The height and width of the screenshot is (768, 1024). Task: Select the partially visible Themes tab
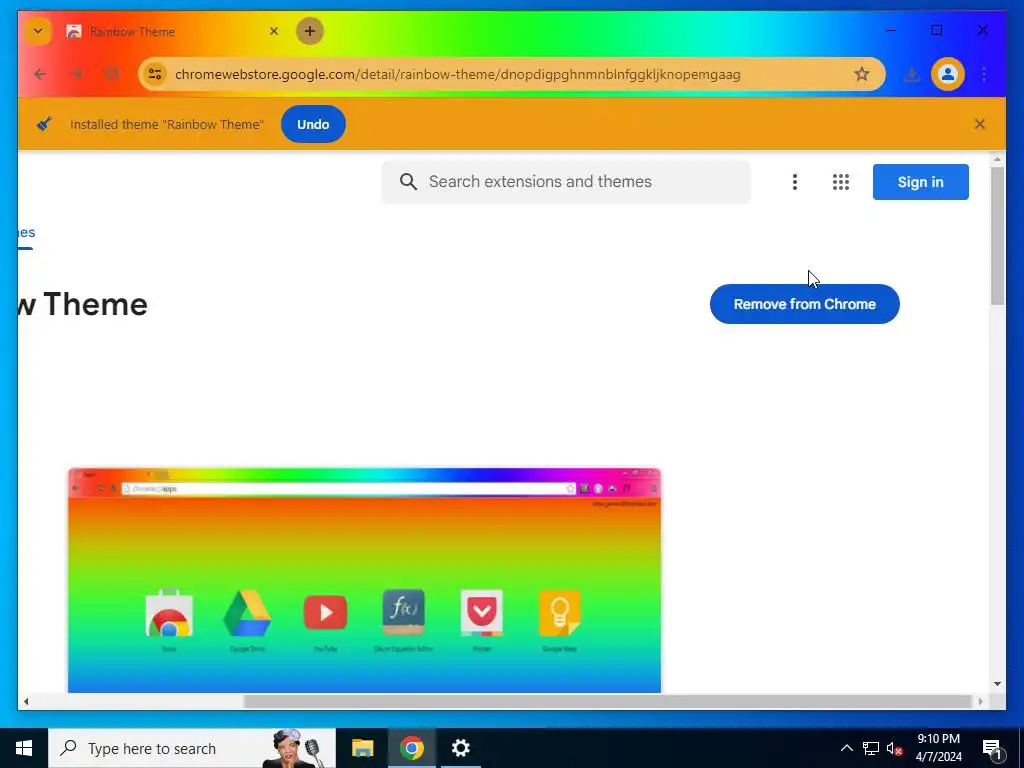coord(26,233)
